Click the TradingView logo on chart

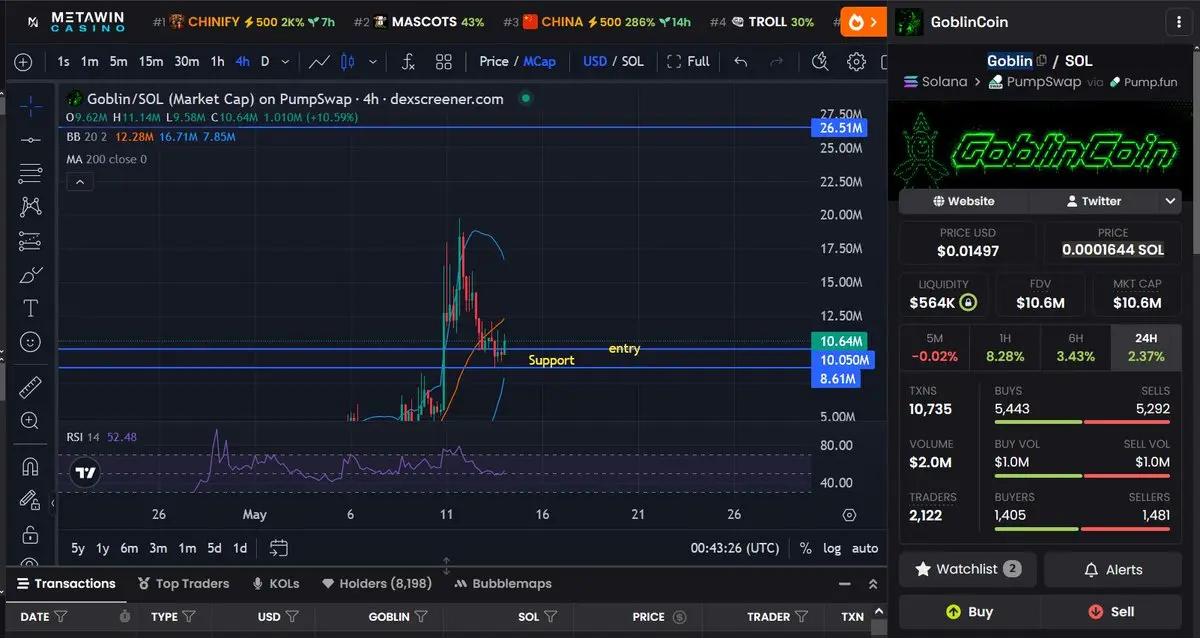[x=85, y=473]
